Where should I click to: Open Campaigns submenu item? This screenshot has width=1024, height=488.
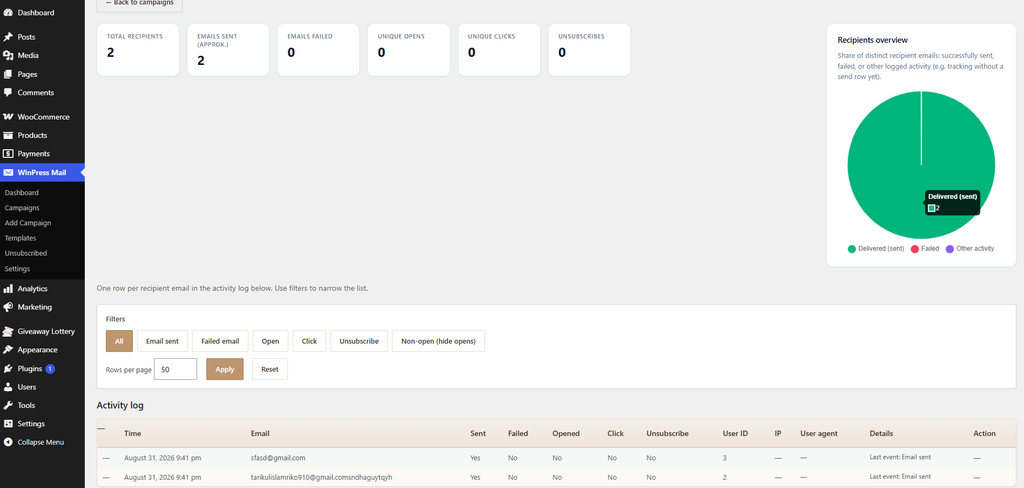click(22, 208)
